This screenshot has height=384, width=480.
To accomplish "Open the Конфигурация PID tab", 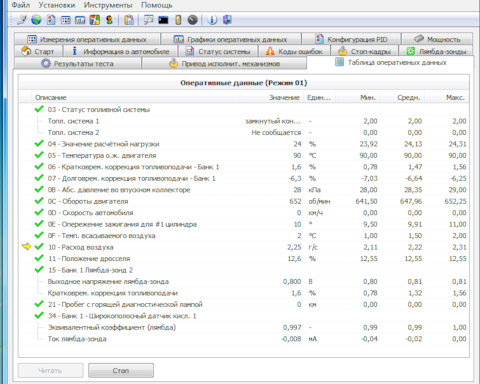I will point(351,39).
